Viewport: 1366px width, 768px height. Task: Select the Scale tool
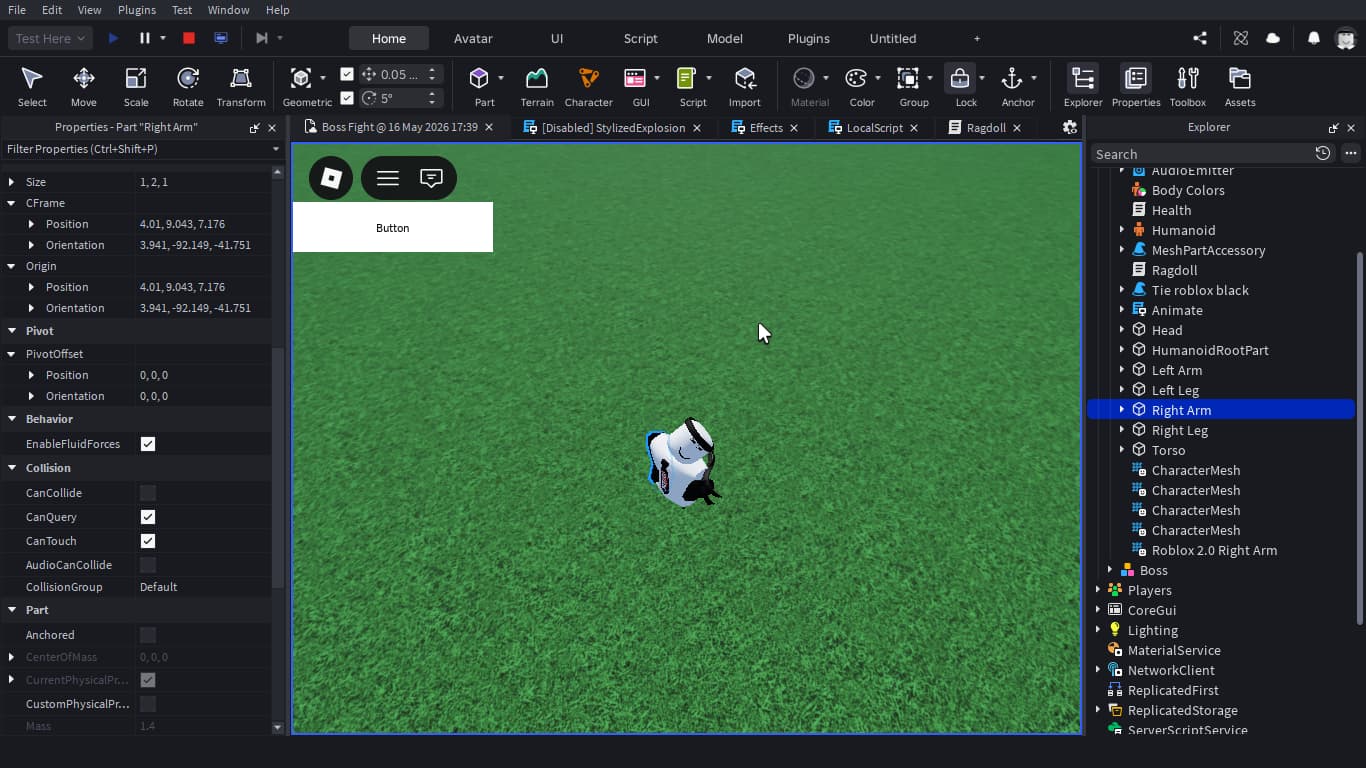pyautogui.click(x=136, y=86)
